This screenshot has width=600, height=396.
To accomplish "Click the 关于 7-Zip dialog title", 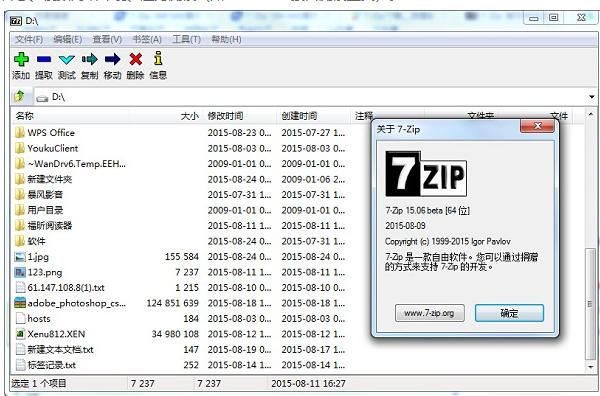I will [398, 129].
